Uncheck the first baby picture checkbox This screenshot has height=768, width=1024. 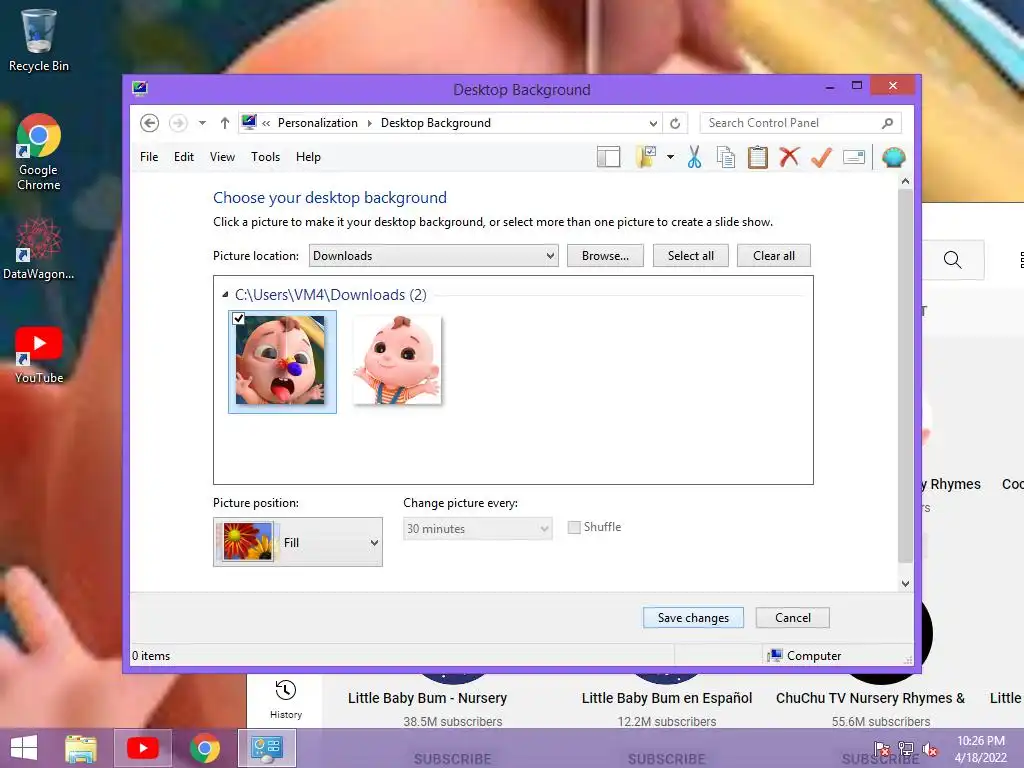point(238,319)
